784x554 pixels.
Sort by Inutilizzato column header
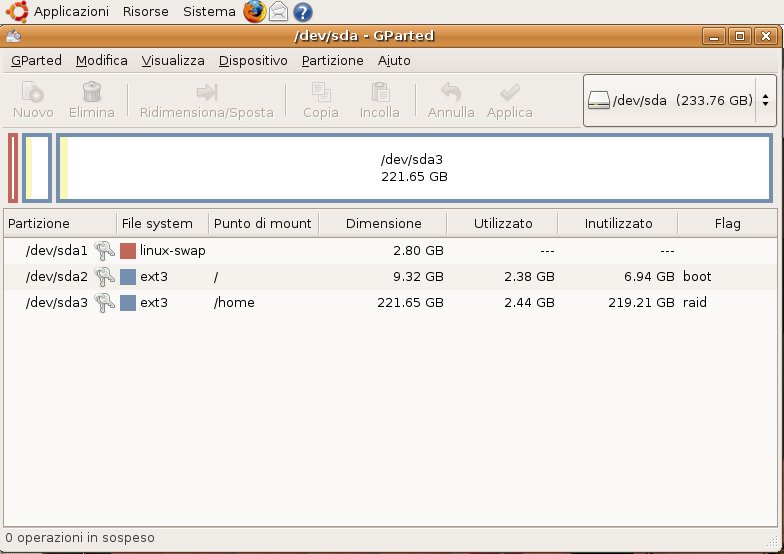click(618, 224)
